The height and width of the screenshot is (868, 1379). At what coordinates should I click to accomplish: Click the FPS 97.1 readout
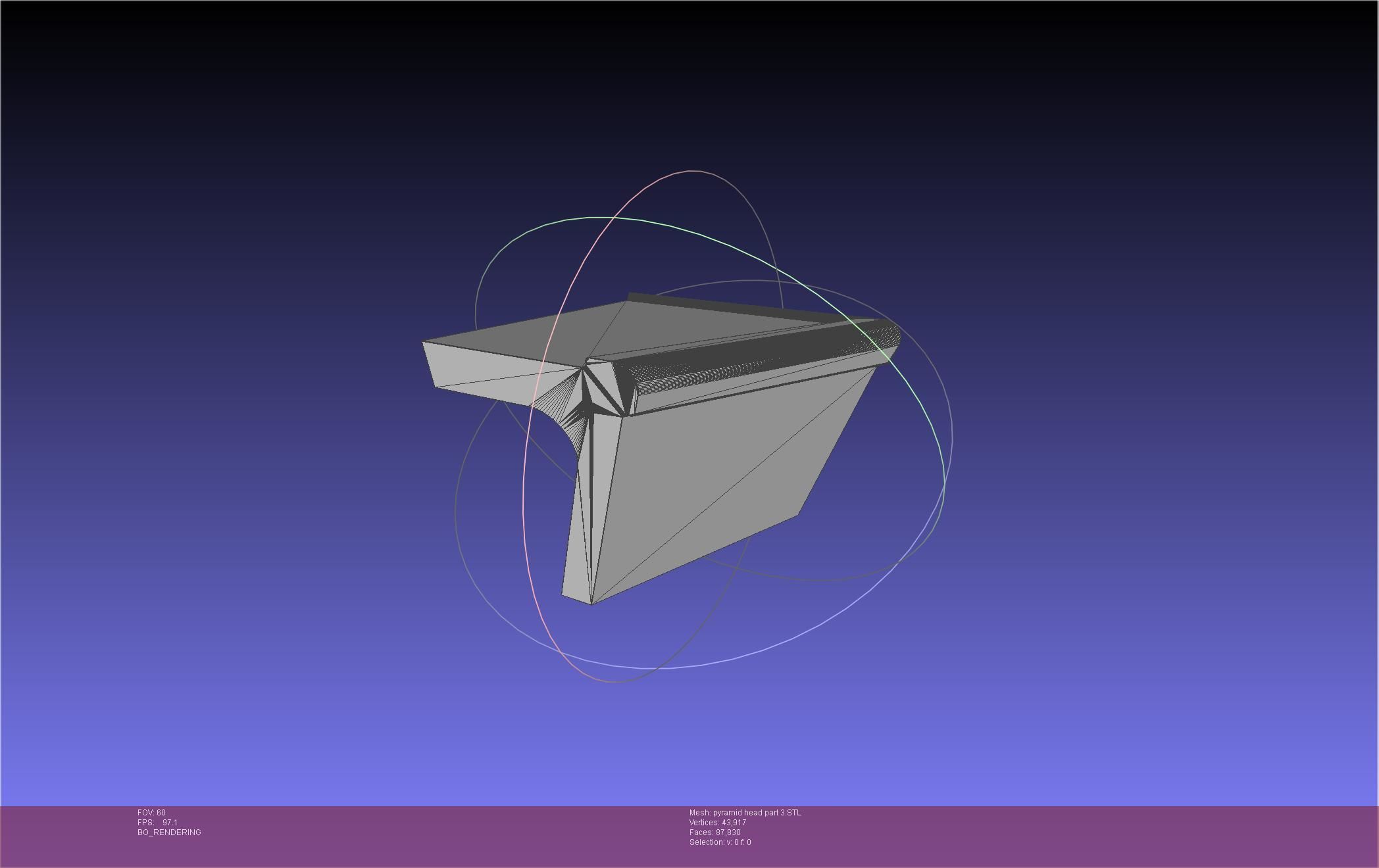(x=157, y=823)
